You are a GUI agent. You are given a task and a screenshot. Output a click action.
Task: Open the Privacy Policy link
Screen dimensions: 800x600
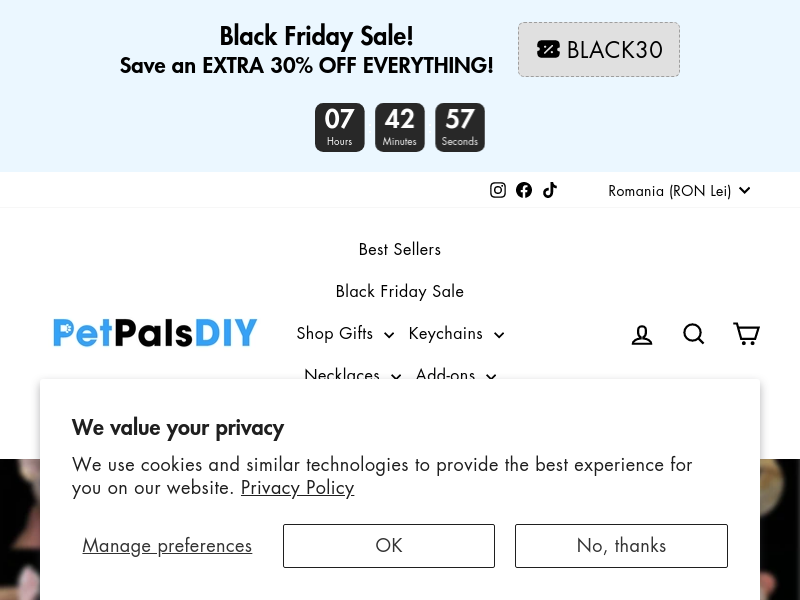(297, 488)
